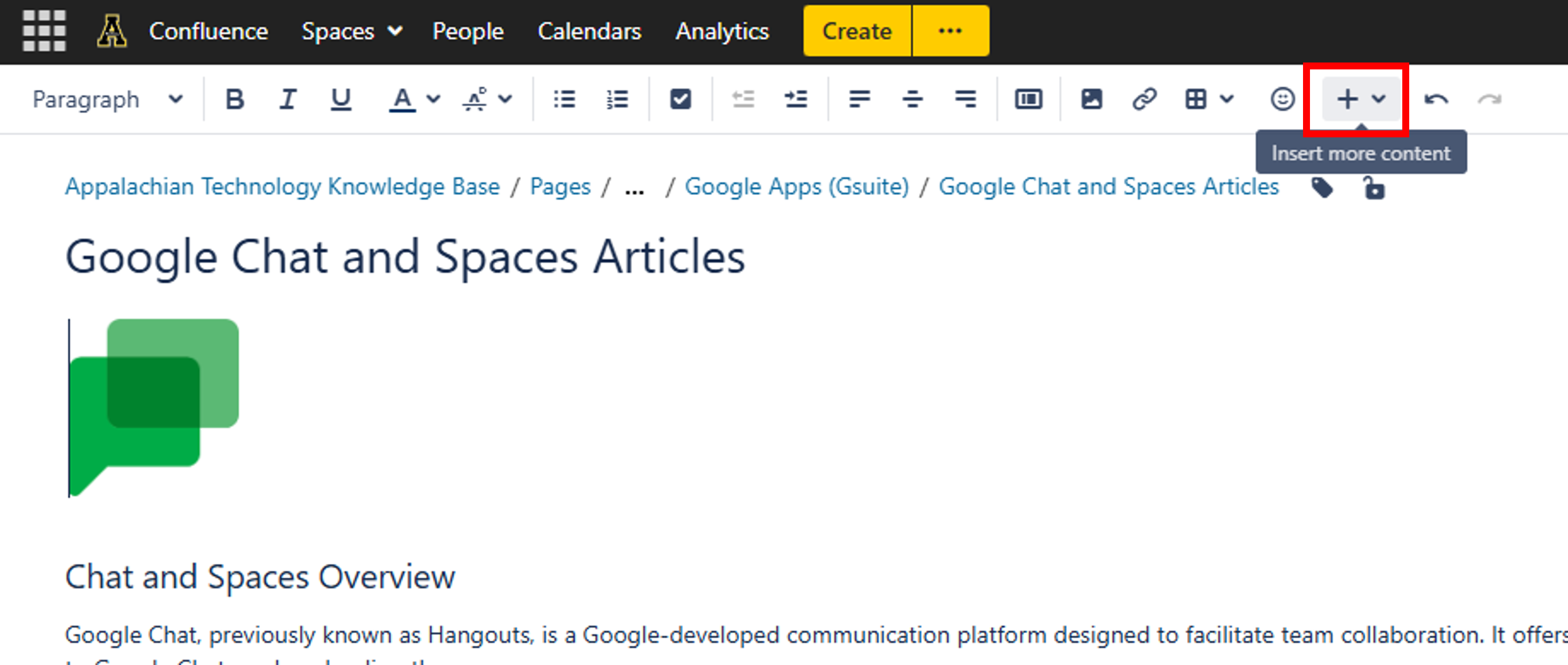
Task: Click the outdent icon
Action: coord(743,99)
